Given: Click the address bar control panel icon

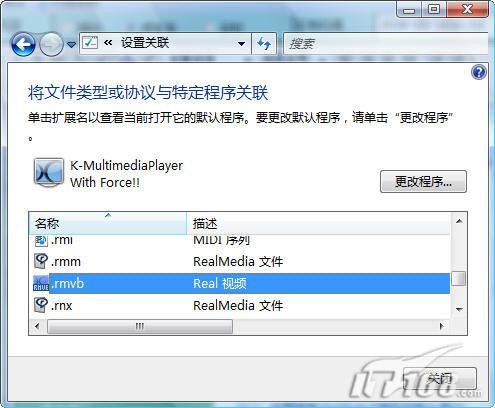Looking at the screenshot, I should coord(90,43).
